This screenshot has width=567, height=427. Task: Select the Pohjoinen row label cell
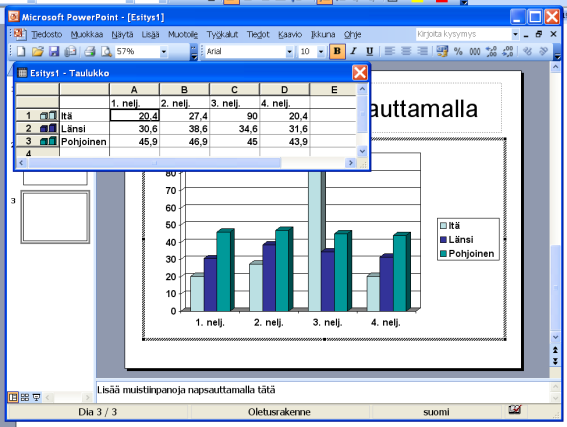[84, 141]
